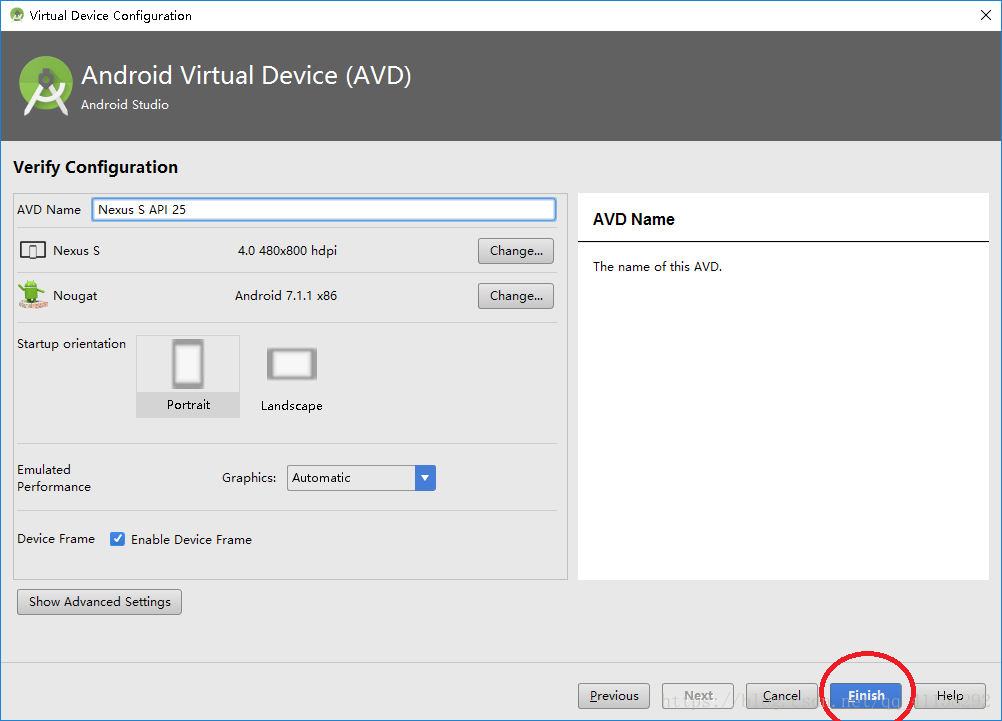
Task: Change the Nougat system image
Action: (x=516, y=295)
